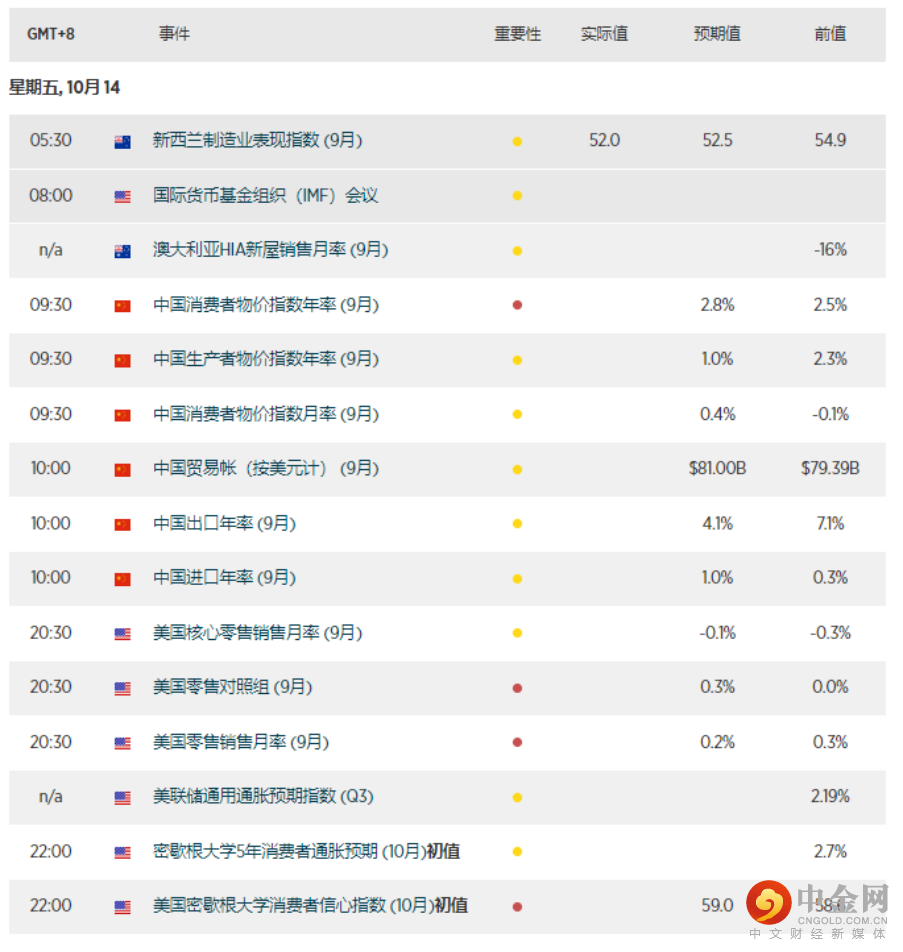
Task: Open event 中国出口年率 (9月)
Action: pos(224,523)
